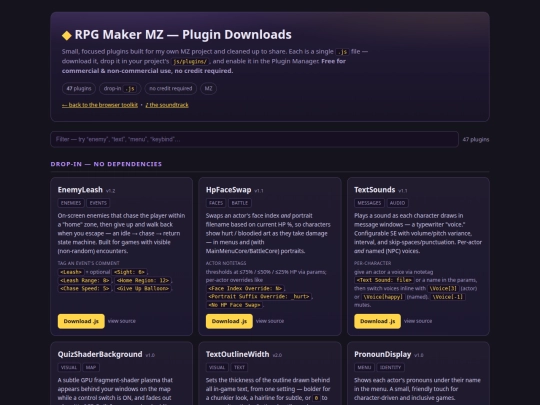View source for EnemyLeash plugin
540x405 pixels.
click(x=122, y=321)
